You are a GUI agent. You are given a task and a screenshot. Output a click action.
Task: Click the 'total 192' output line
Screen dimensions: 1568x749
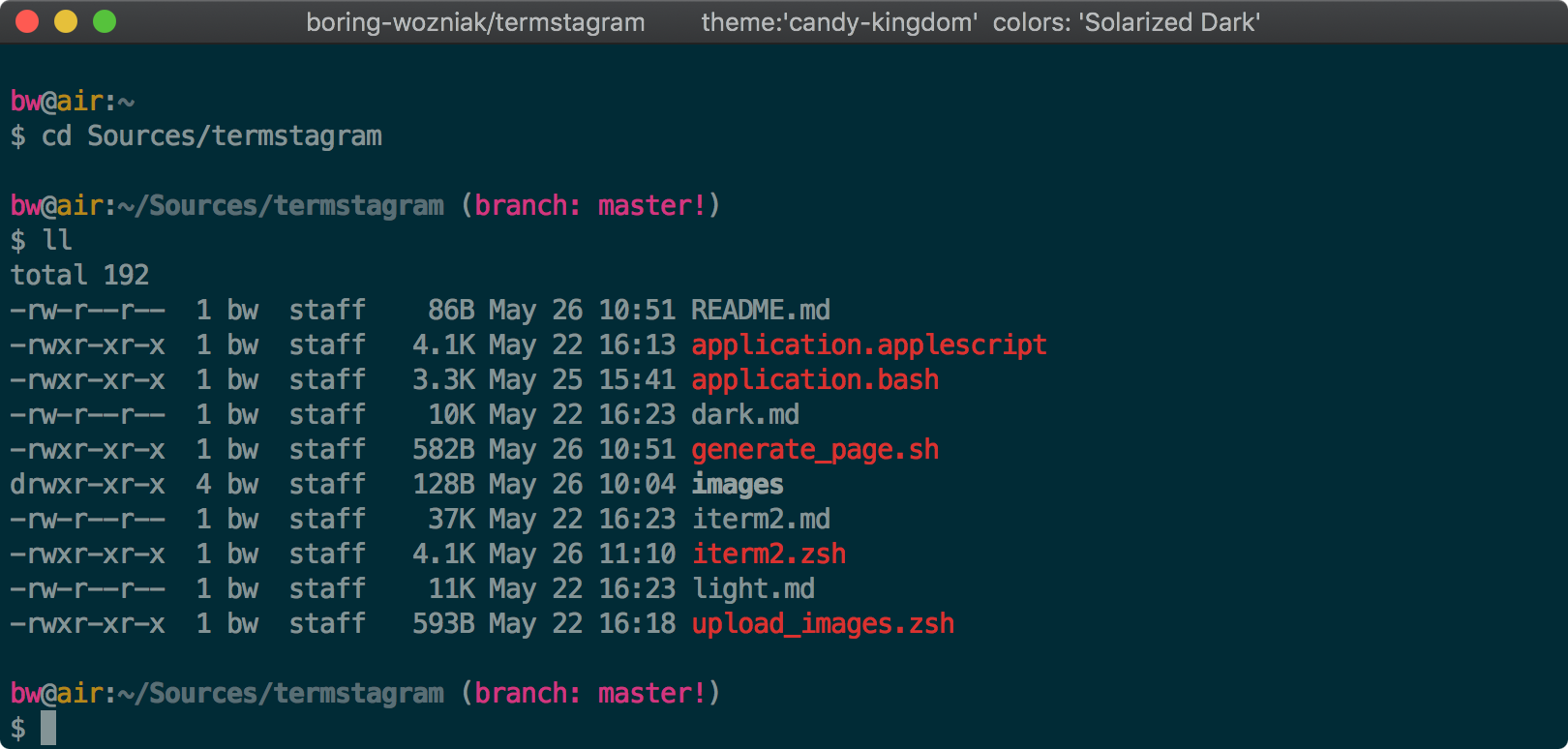click(x=79, y=275)
